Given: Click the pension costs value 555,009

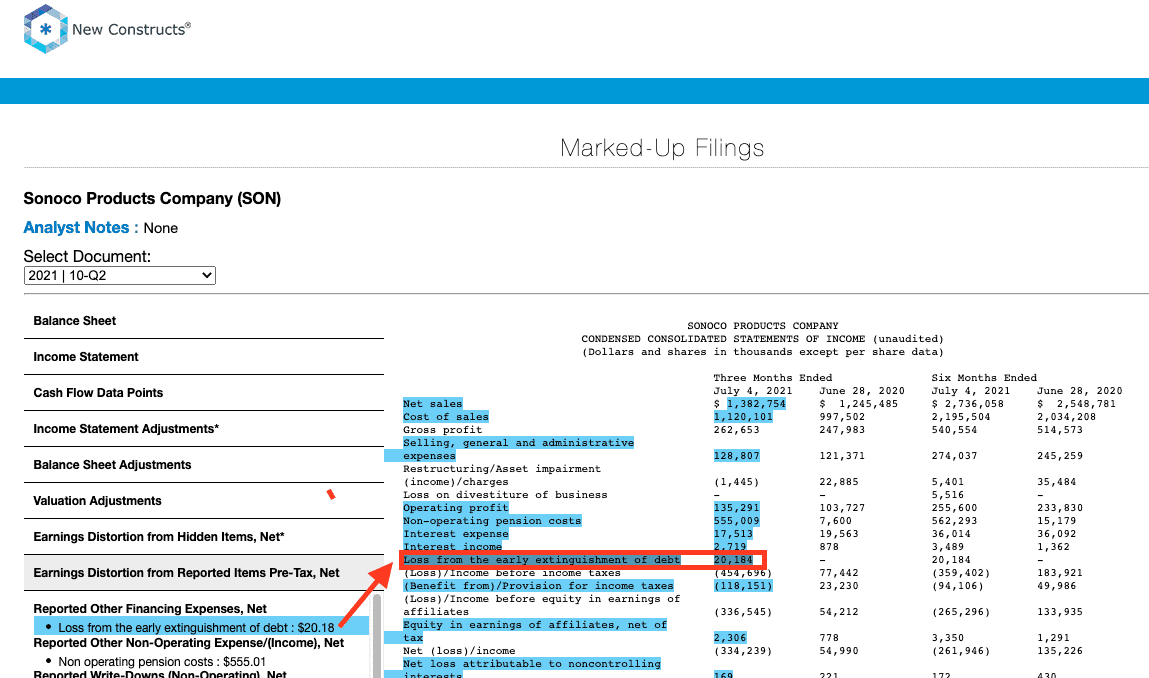Looking at the screenshot, I should click(x=736, y=521).
